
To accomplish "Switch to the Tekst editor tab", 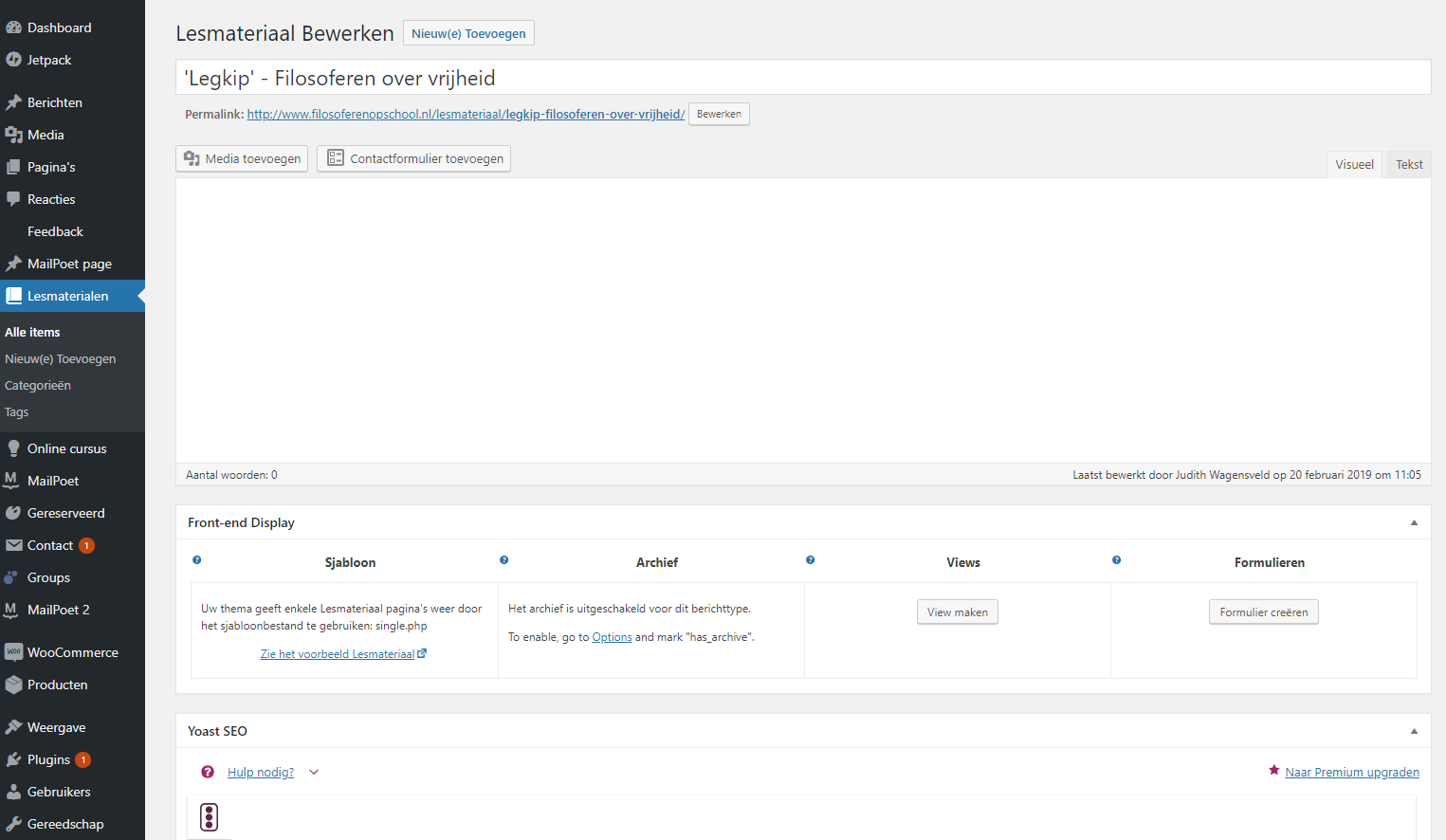I will coord(1409,164).
